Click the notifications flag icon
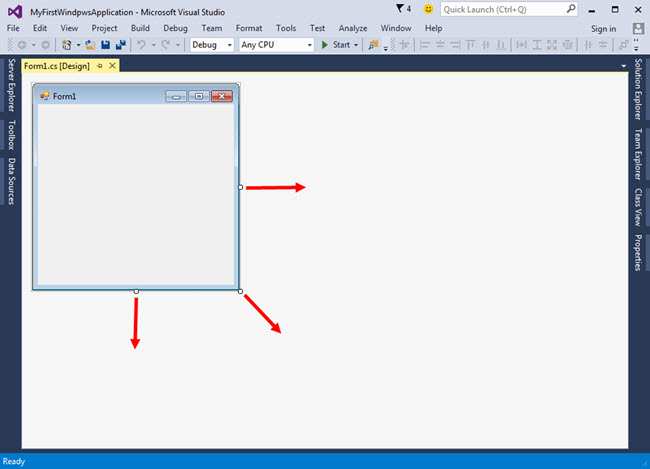 pos(400,8)
